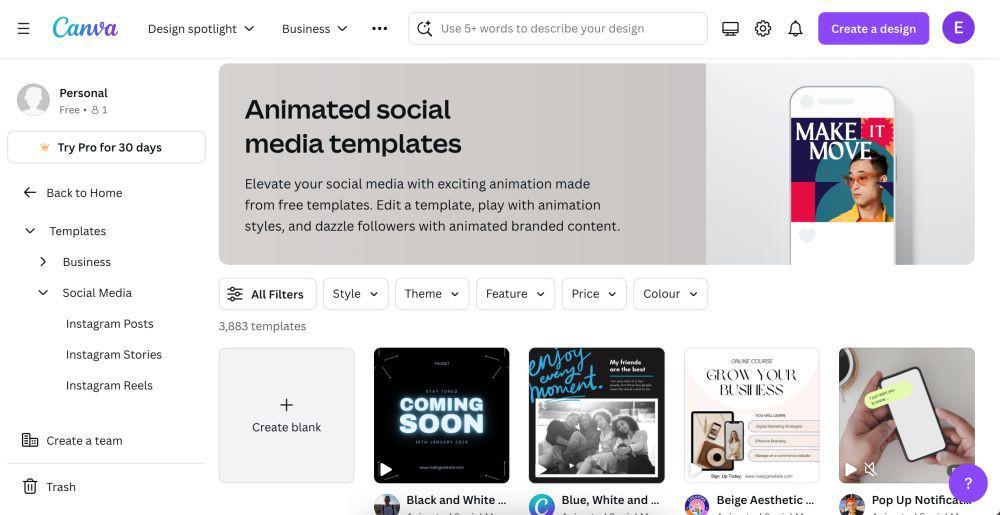Screen dimensions: 1000x515
Task: Play the Coming Soon template preview
Action: tap(386, 470)
